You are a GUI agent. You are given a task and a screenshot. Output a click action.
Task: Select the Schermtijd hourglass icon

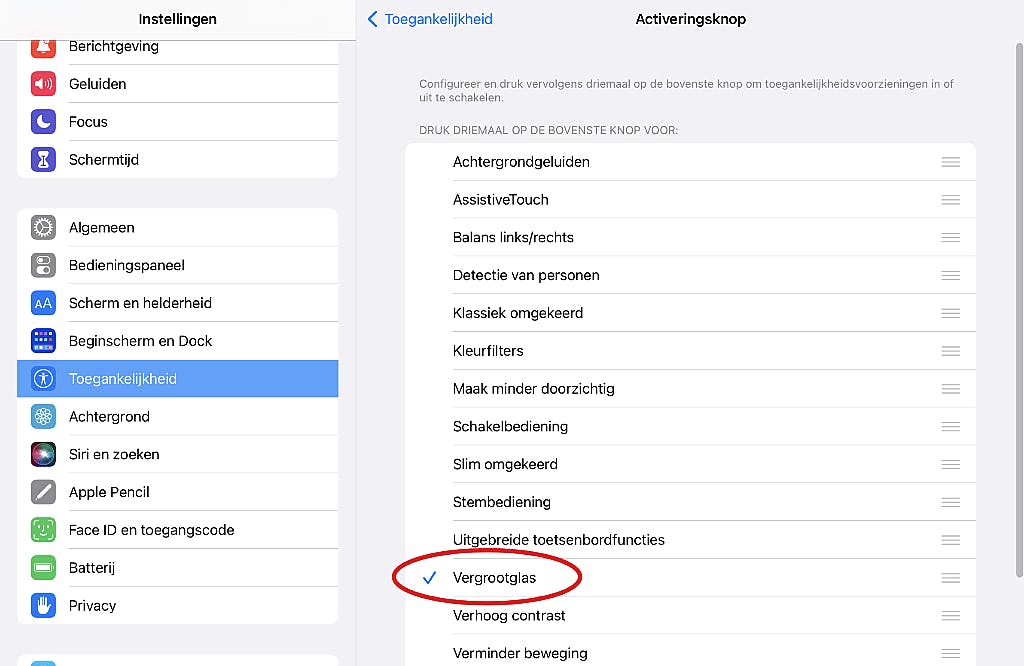[x=43, y=160]
